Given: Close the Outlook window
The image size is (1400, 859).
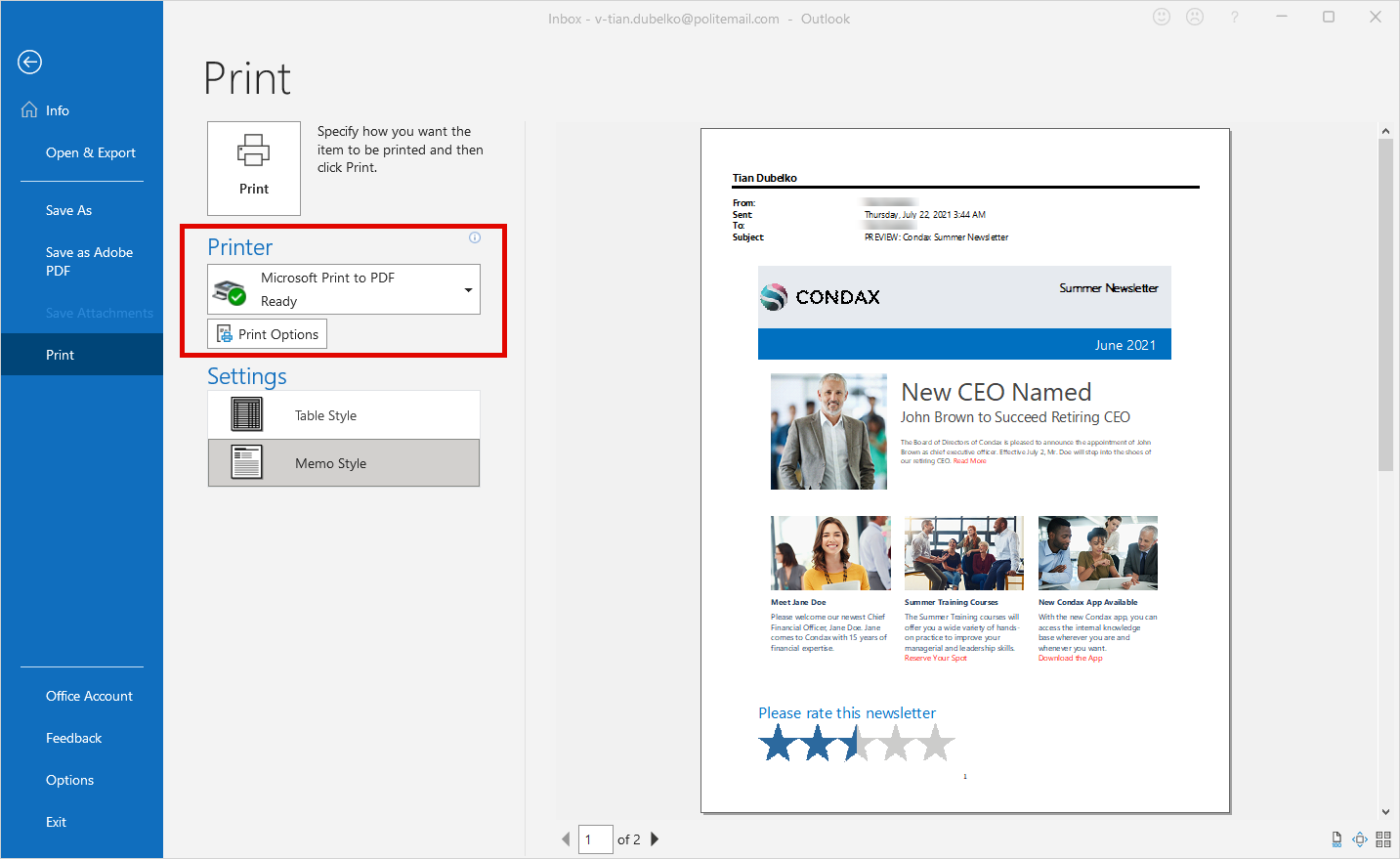Looking at the screenshot, I should click(1376, 17).
